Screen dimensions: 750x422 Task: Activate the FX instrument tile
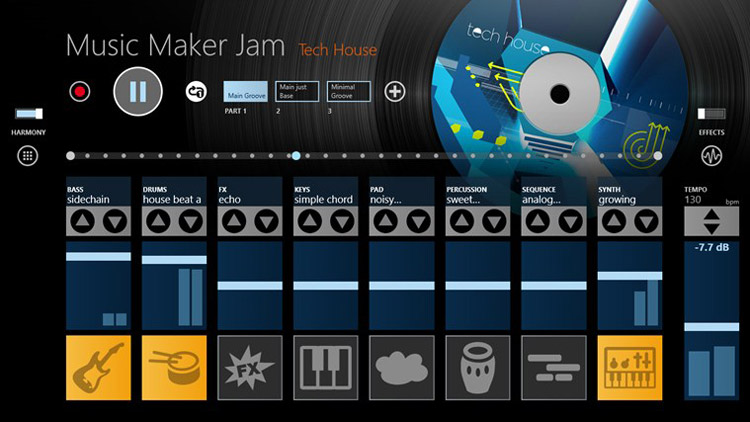(x=250, y=367)
